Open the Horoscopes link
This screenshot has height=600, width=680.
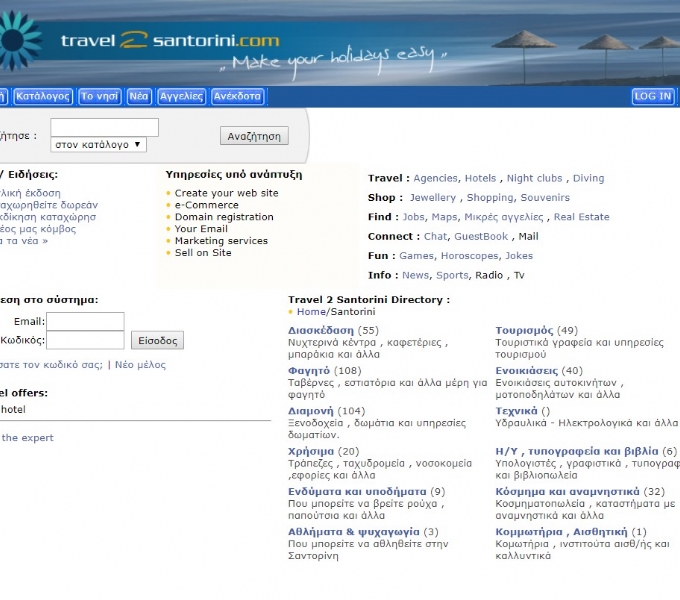470,256
